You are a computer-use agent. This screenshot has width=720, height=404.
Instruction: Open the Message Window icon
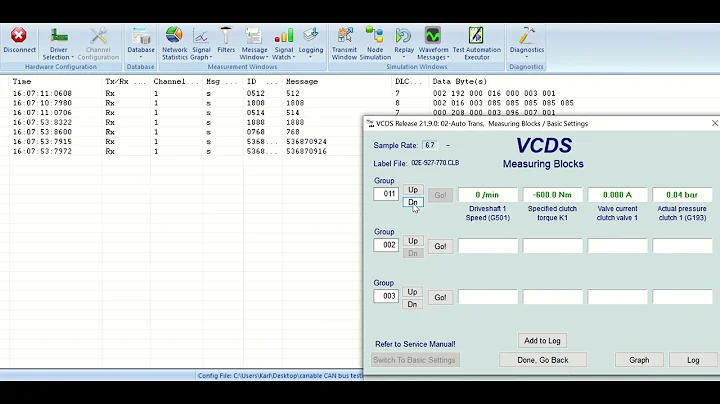click(253, 35)
